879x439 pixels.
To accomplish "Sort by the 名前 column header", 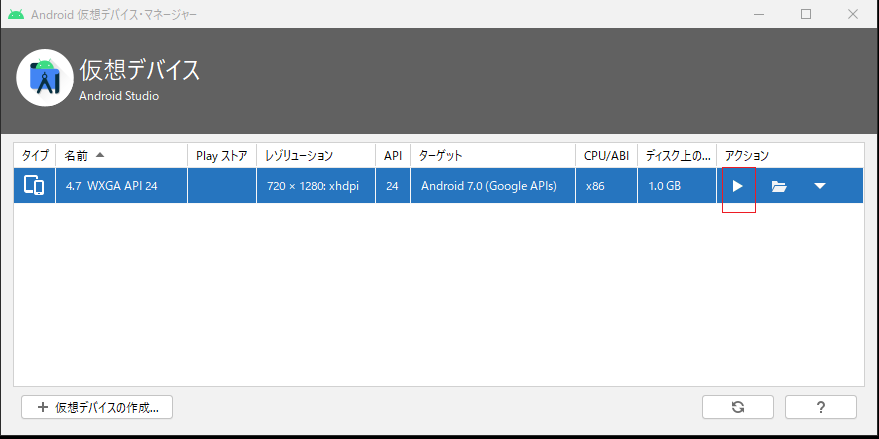I will pos(122,155).
